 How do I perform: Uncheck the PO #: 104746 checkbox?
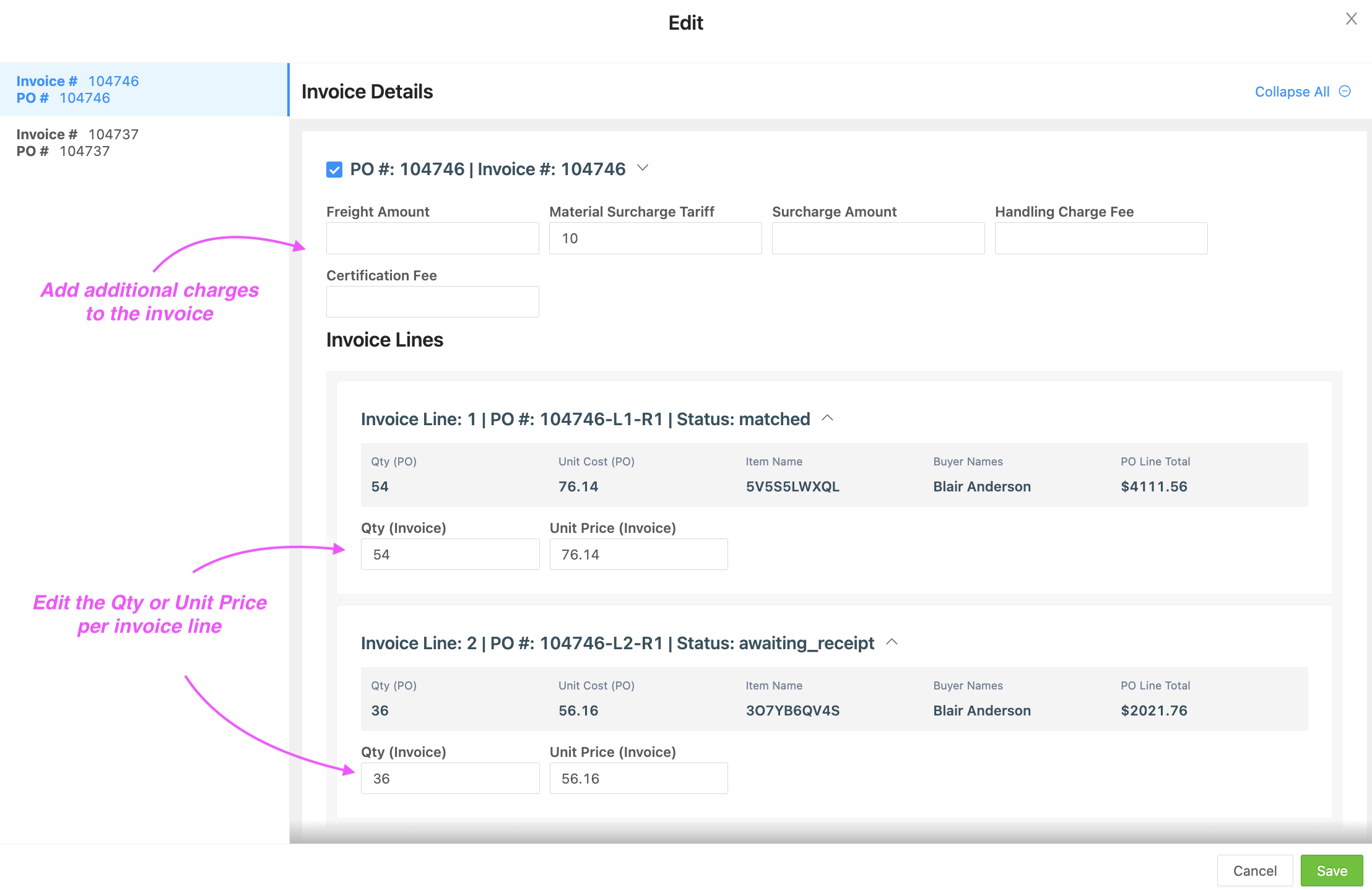tap(334, 170)
